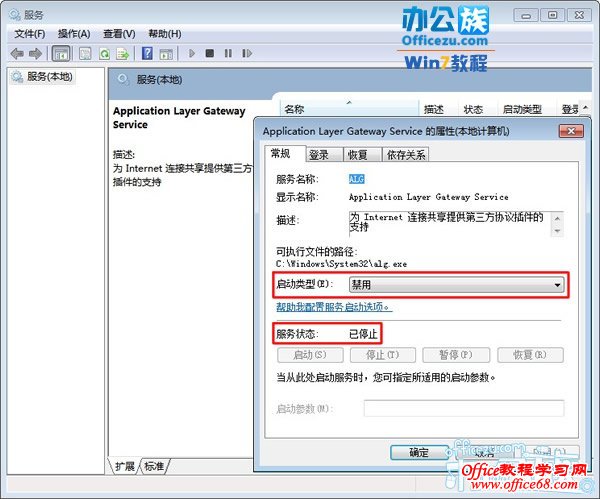Toggle the show/hide action pane icon
600x499 pixels.
(x=166, y=54)
